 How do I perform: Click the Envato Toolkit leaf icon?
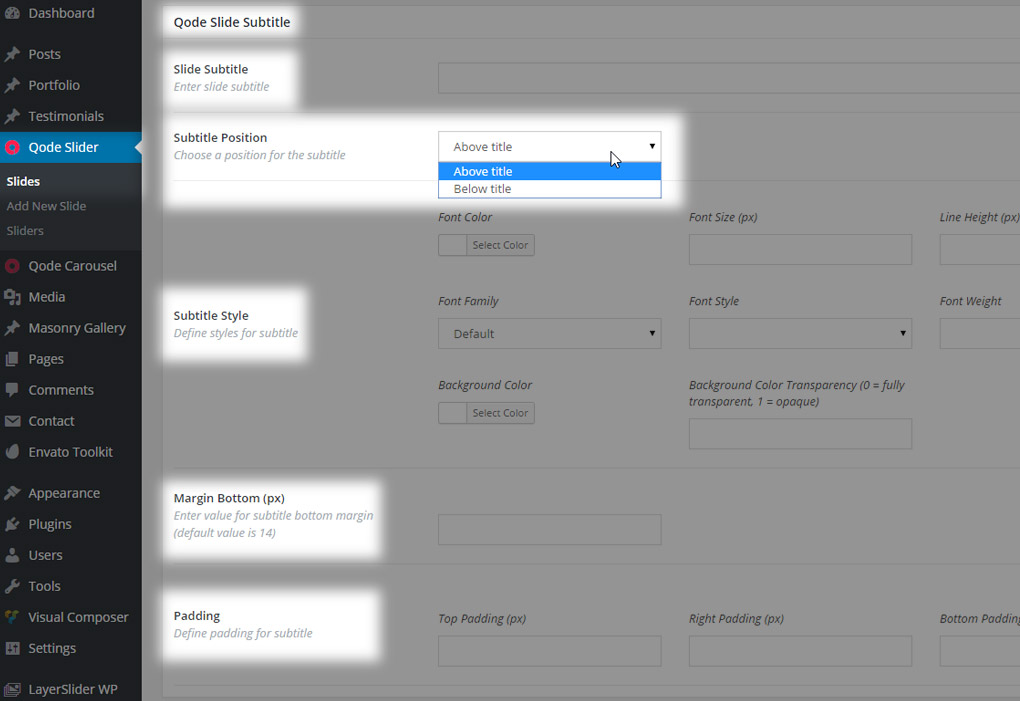12,452
